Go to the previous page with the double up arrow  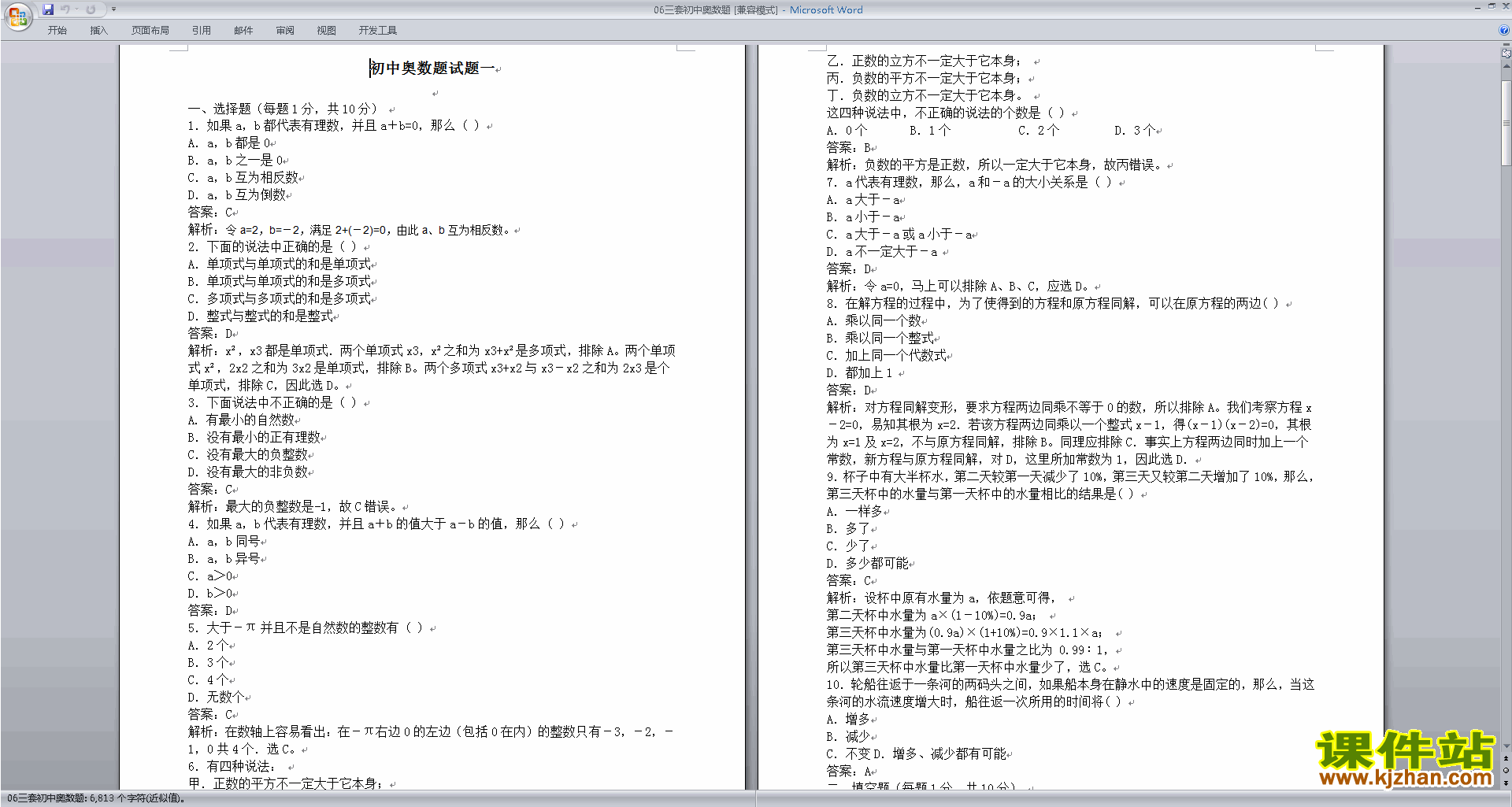[1506, 758]
